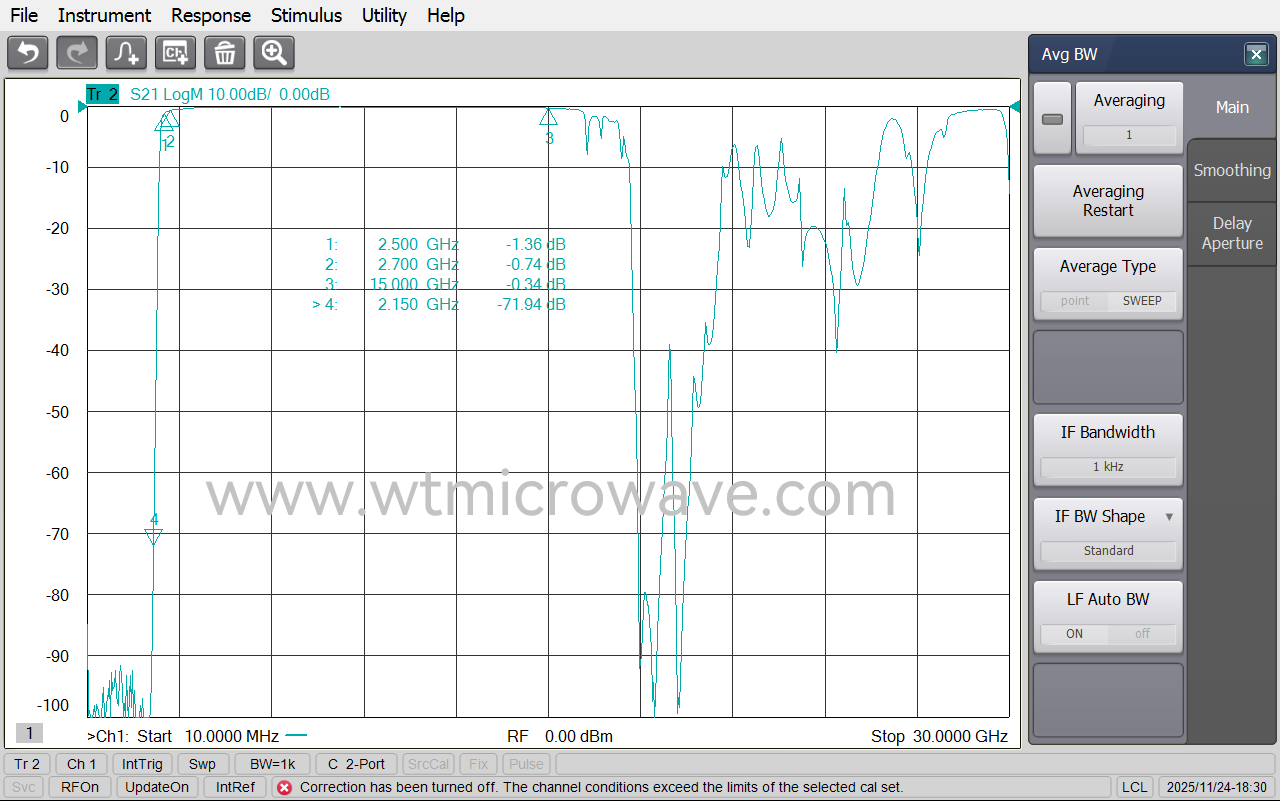
Task: Open the Stimulus menu
Action: (306, 15)
